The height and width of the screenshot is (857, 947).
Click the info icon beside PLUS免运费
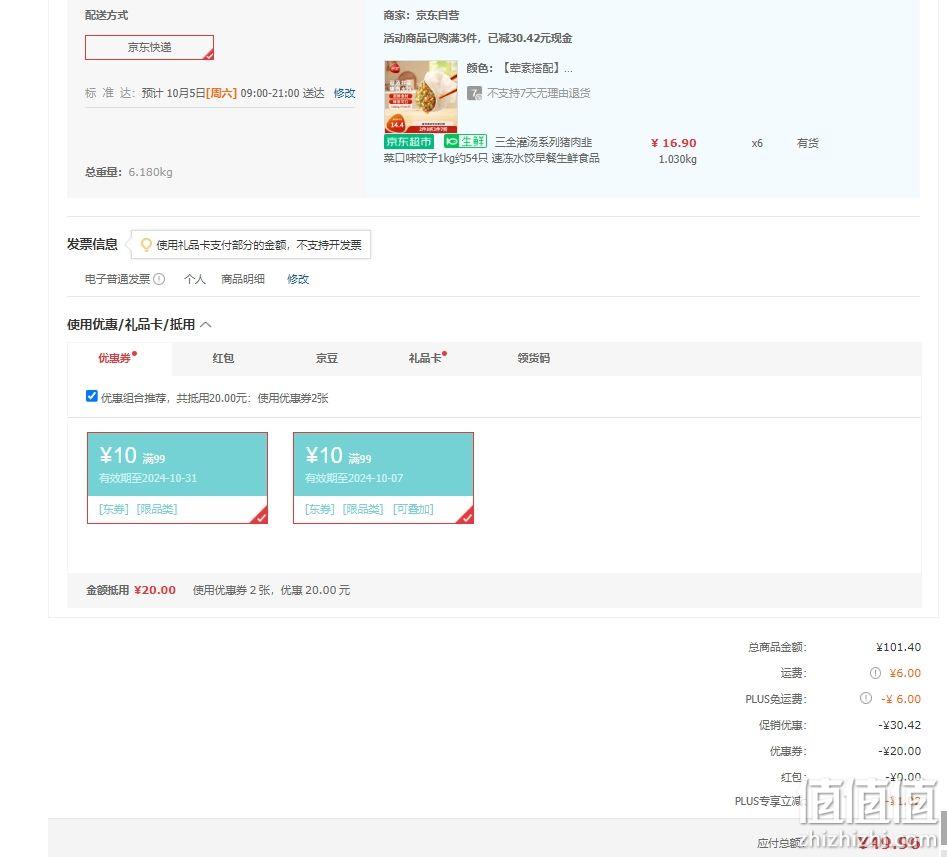865,698
